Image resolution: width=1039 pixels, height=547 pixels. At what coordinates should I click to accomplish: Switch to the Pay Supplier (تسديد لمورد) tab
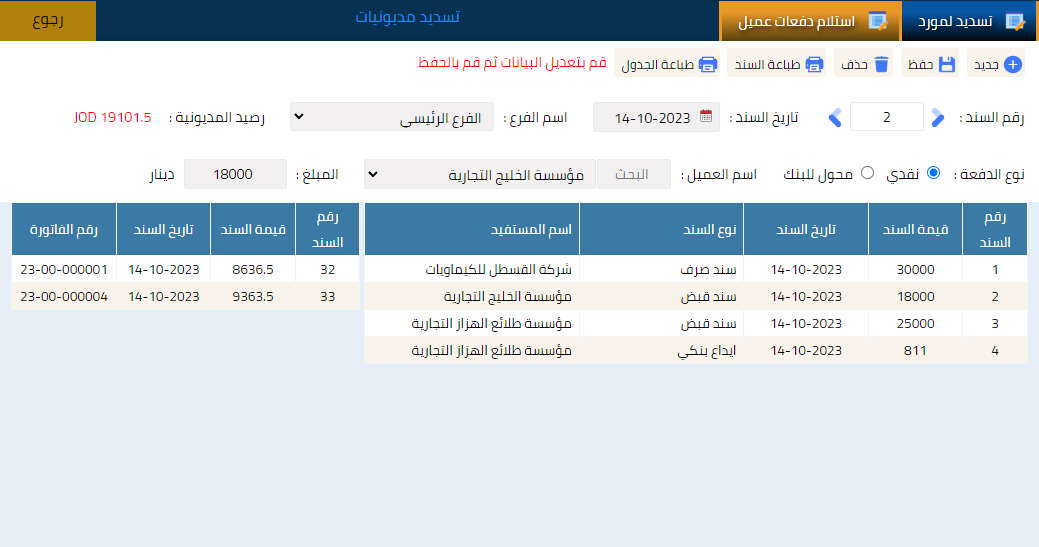[x=969, y=21]
